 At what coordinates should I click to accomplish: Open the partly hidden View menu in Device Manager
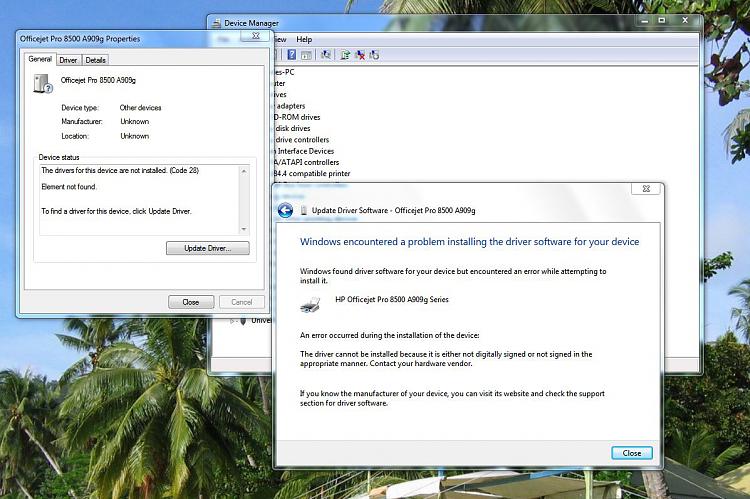pyautogui.click(x=280, y=39)
